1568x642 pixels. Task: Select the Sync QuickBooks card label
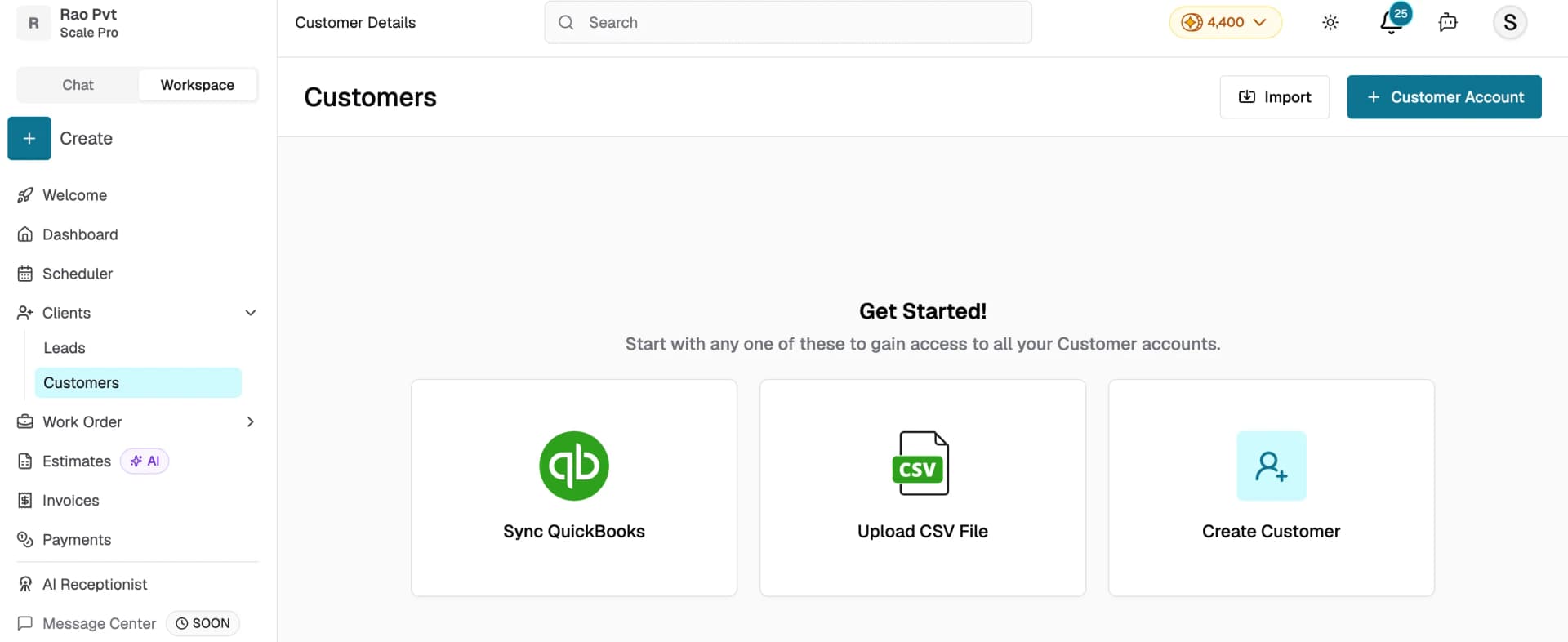tap(574, 532)
